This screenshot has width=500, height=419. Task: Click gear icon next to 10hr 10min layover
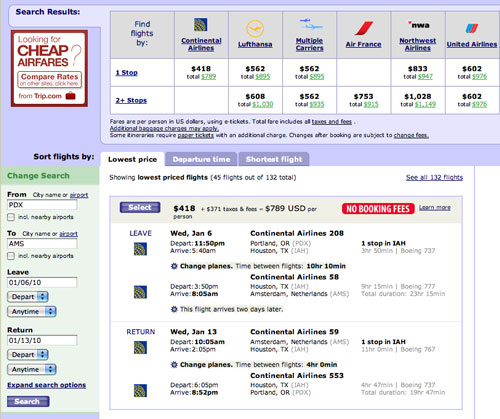point(174,266)
